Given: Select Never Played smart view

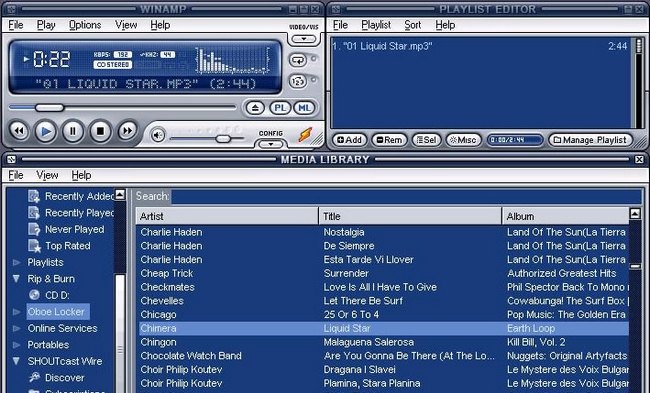Looking at the screenshot, I should (66, 229).
